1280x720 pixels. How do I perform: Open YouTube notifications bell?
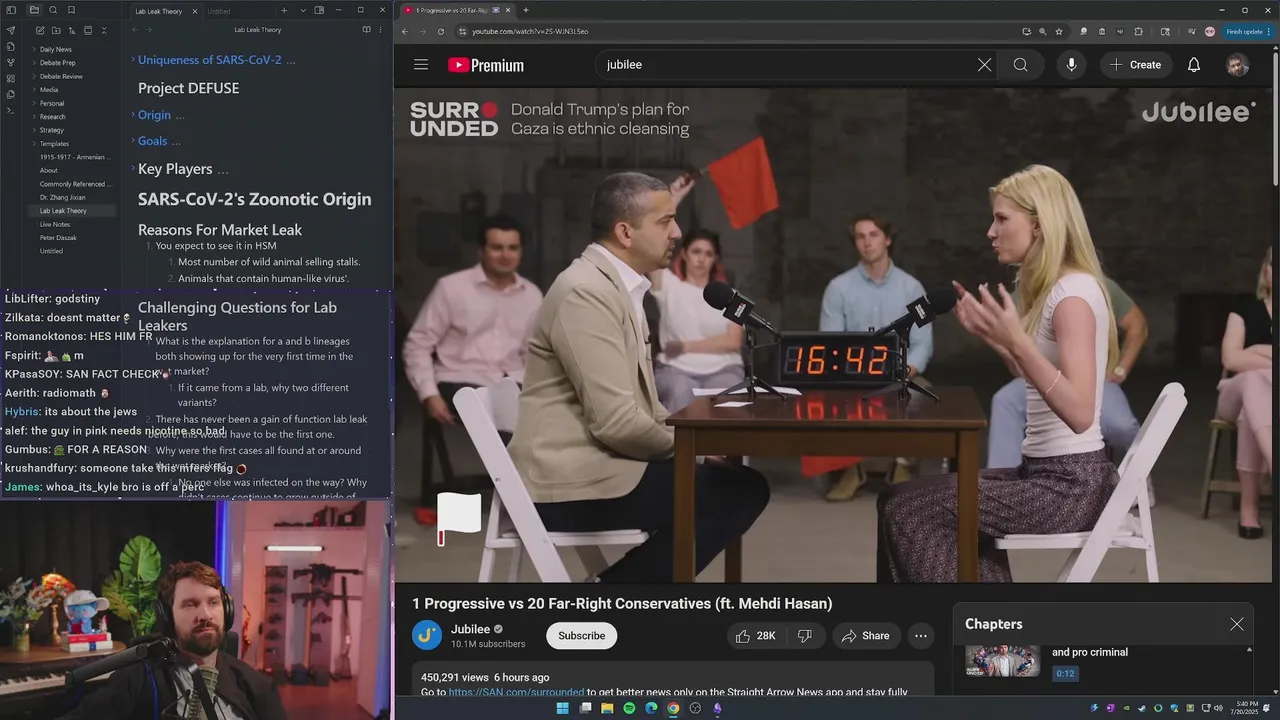[1193, 65]
